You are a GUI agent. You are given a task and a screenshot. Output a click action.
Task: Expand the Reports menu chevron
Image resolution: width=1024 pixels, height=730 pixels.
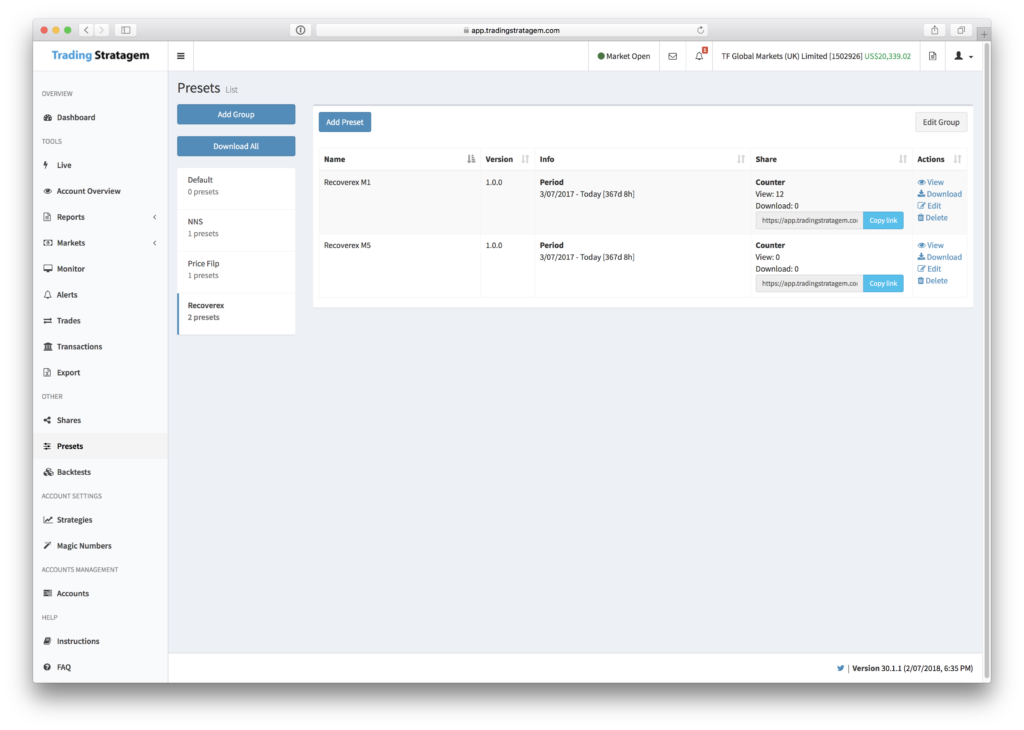tap(155, 217)
